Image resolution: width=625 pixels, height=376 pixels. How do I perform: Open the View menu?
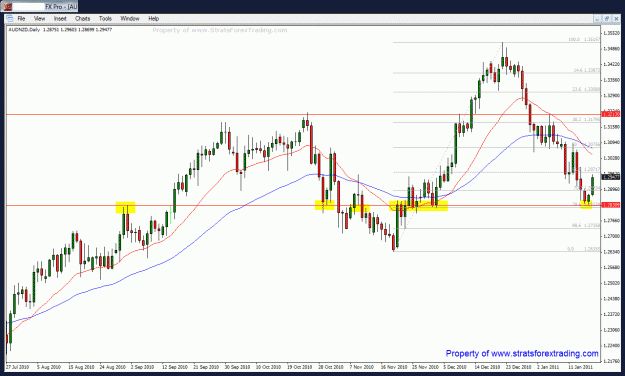[39, 19]
